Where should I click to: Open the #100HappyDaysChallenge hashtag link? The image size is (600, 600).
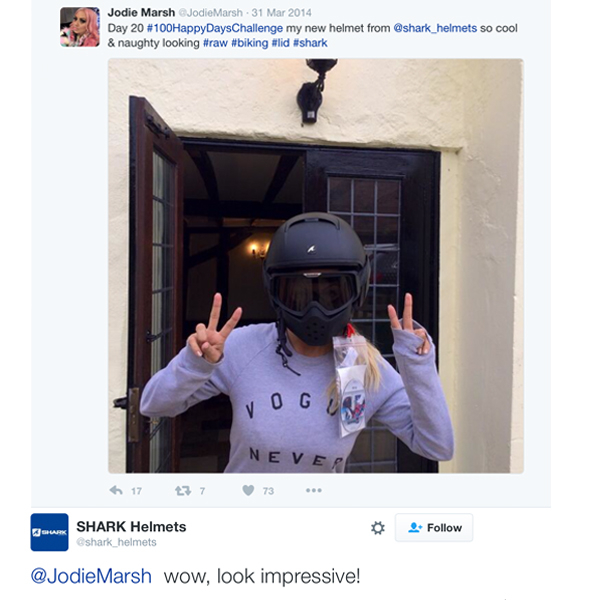click(215, 28)
